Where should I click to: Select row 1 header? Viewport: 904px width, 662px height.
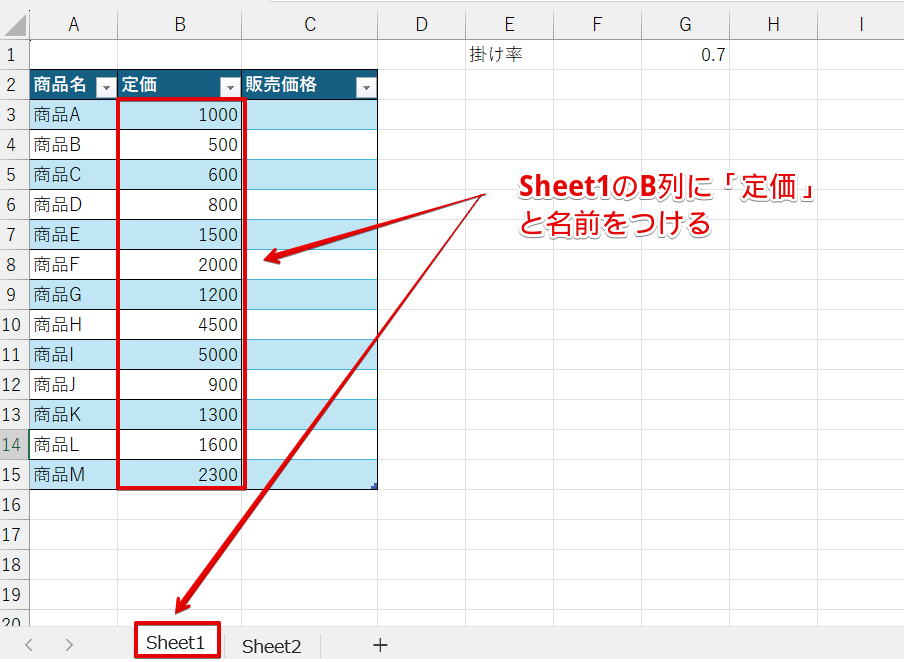(14, 55)
